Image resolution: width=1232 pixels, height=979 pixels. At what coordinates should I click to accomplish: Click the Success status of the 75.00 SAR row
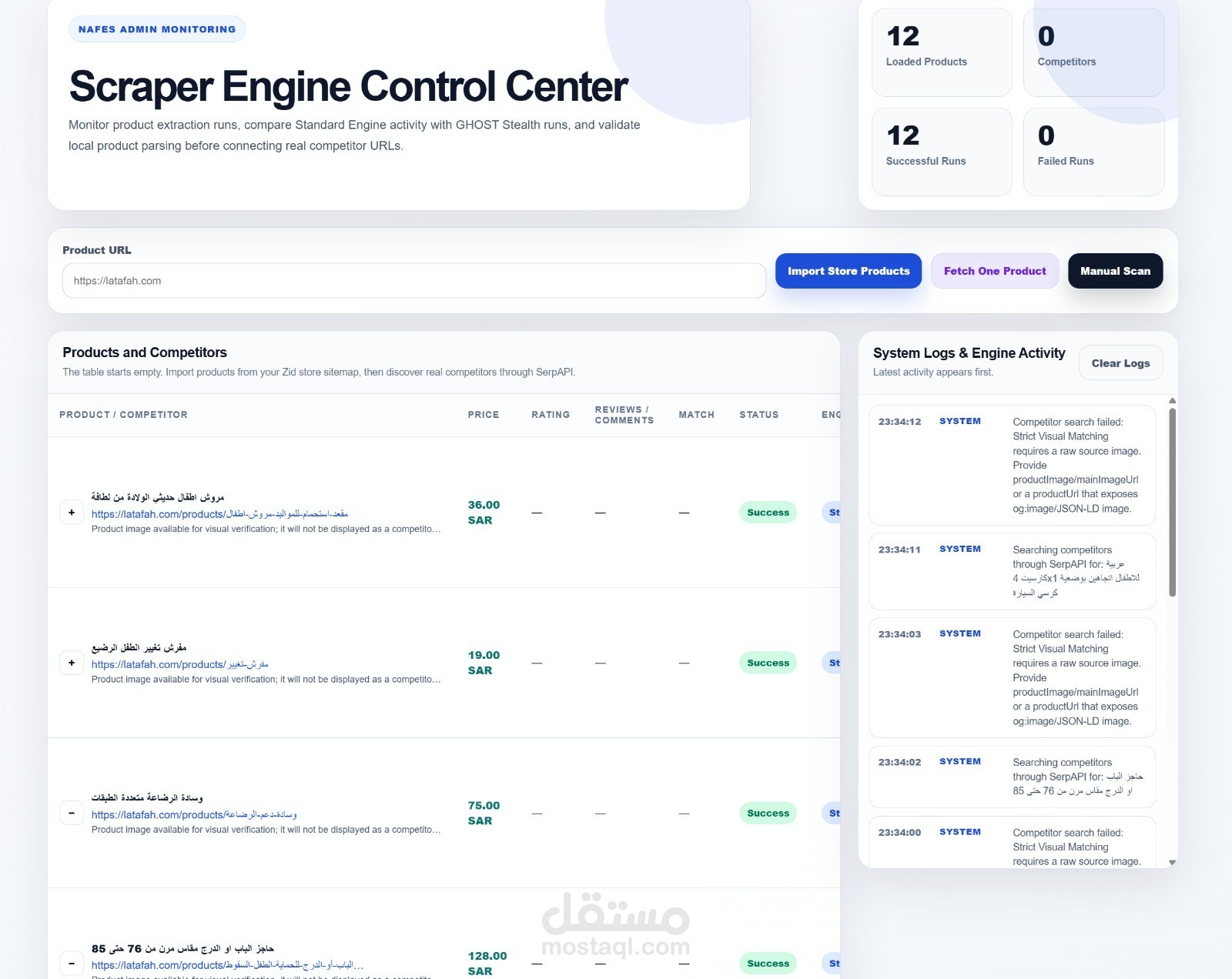768,813
